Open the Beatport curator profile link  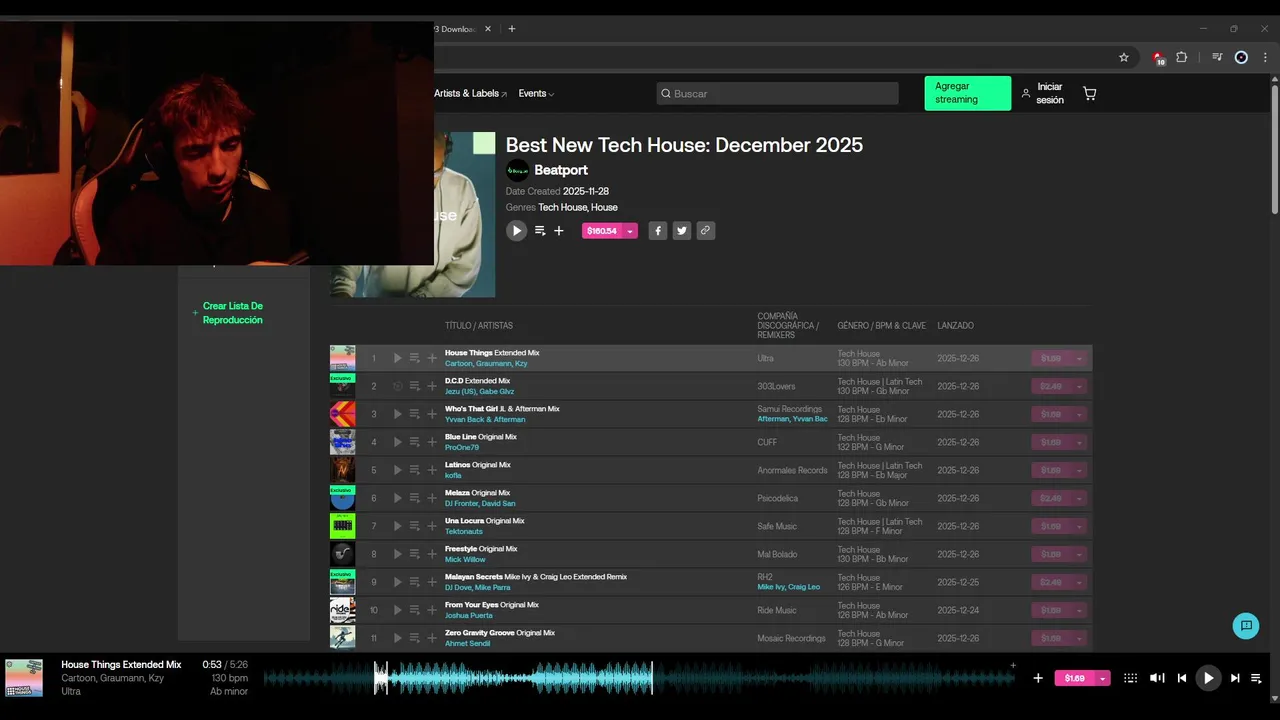click(x=561, y=170)
